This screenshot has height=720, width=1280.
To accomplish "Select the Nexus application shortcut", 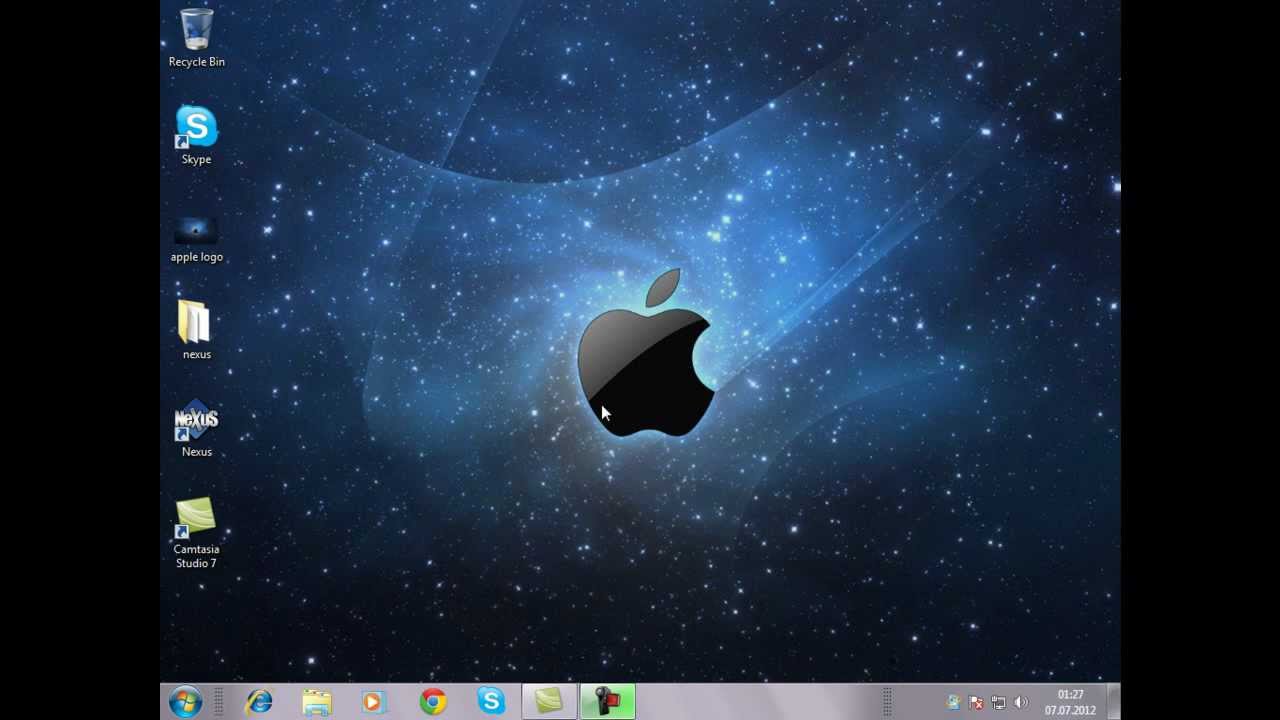I will (196, 429).
